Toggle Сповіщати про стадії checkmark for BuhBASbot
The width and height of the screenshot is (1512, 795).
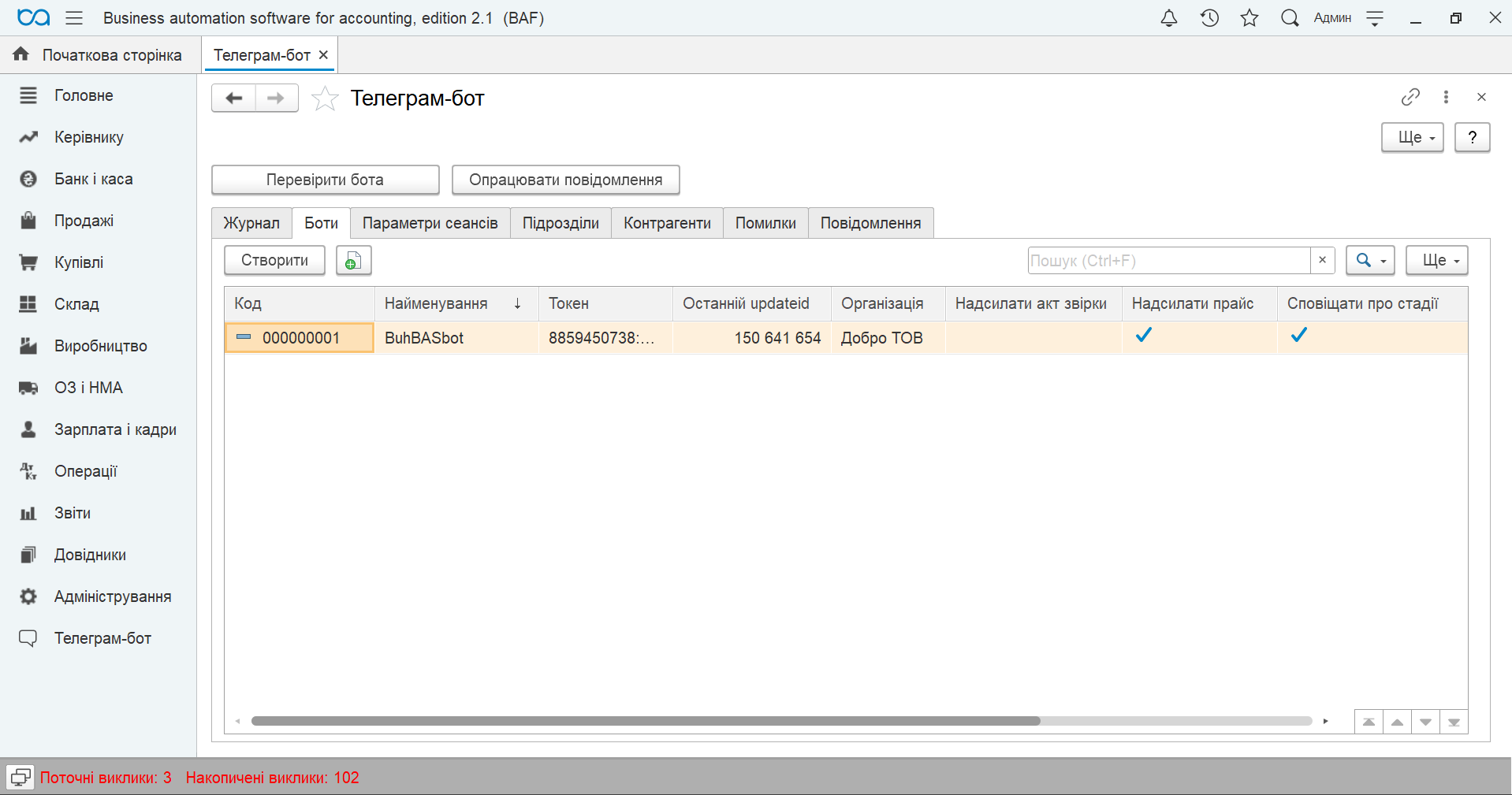(1299, 336)
